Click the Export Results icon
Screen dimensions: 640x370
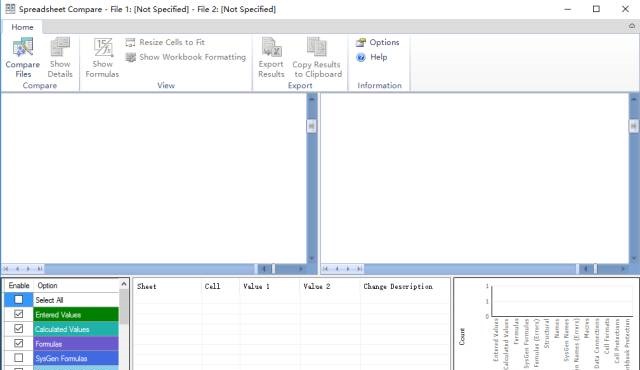271,47
